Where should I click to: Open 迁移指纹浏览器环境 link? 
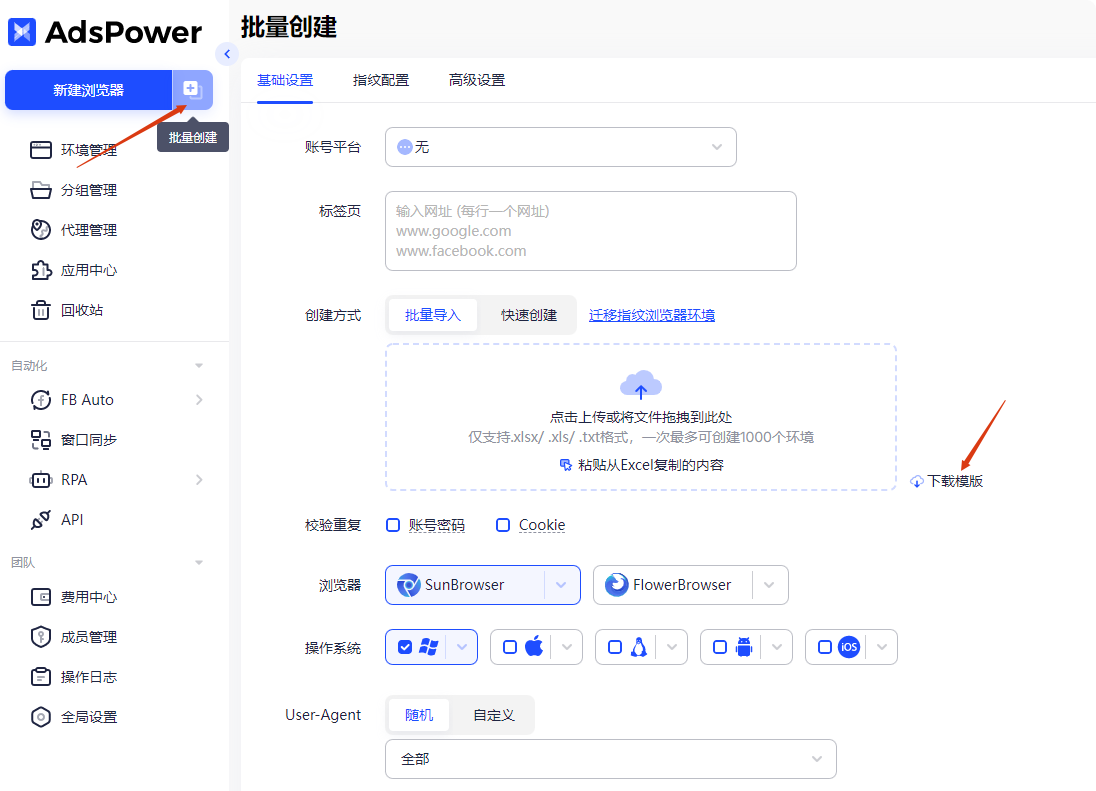[651, 315]
